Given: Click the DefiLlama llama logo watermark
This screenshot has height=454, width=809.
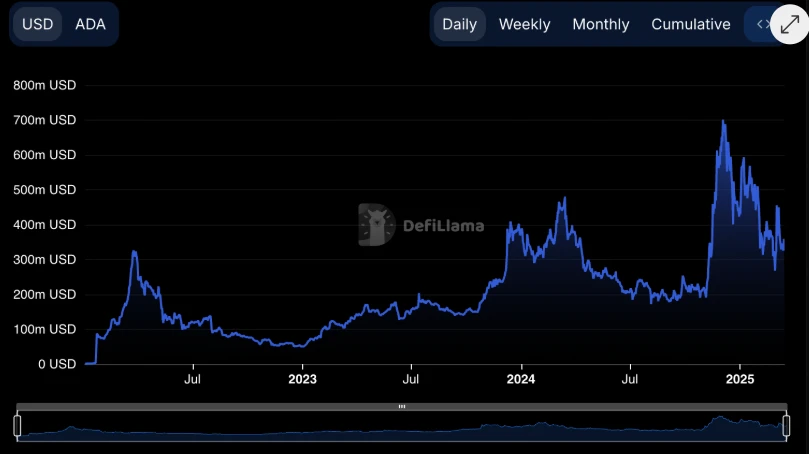Looking at the screenshot, I should coord(377,225).
